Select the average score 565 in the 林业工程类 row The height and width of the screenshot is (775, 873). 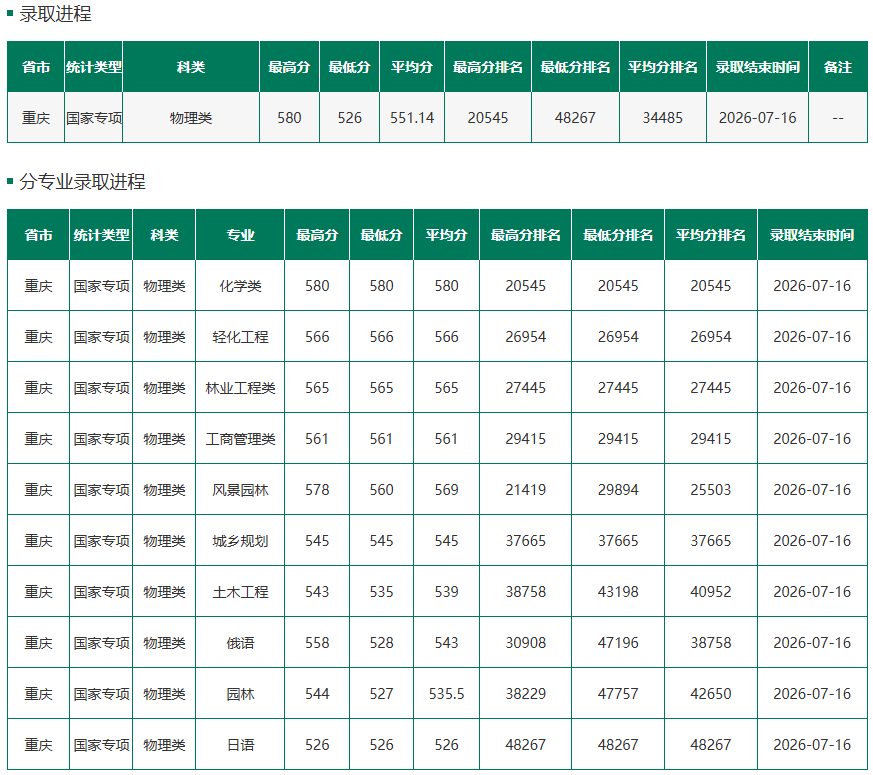[446, 388]
